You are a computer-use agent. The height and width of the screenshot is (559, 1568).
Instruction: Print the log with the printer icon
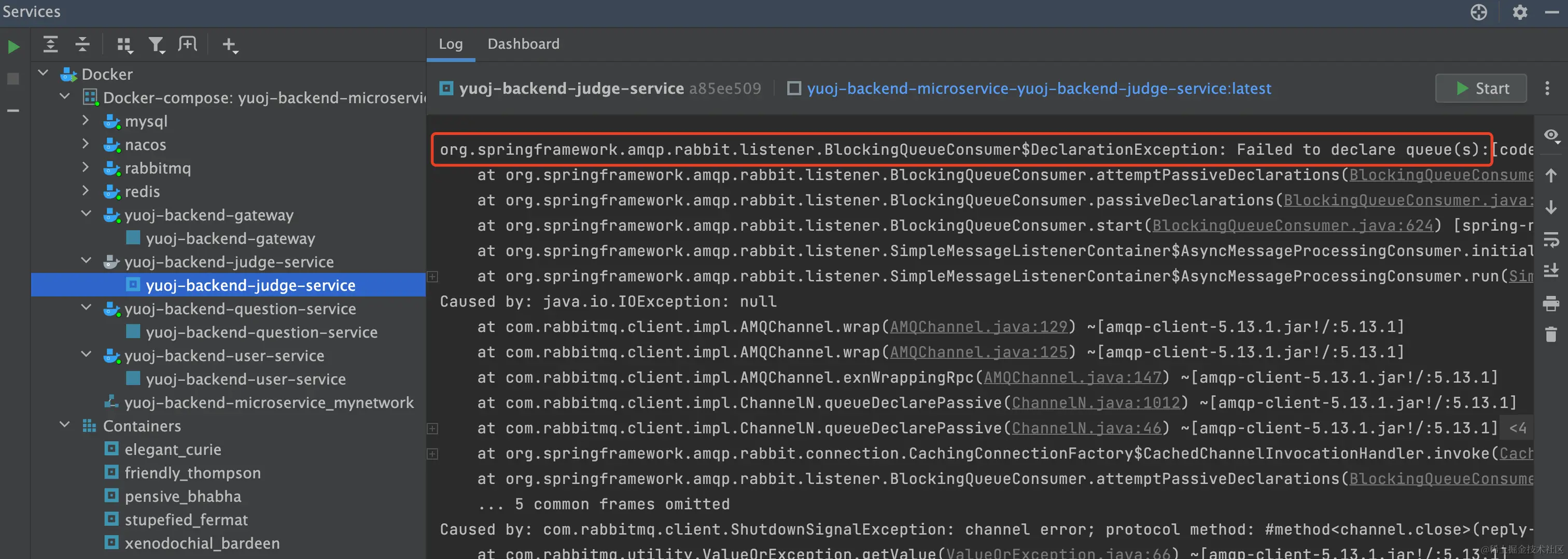coord(1551,303)
